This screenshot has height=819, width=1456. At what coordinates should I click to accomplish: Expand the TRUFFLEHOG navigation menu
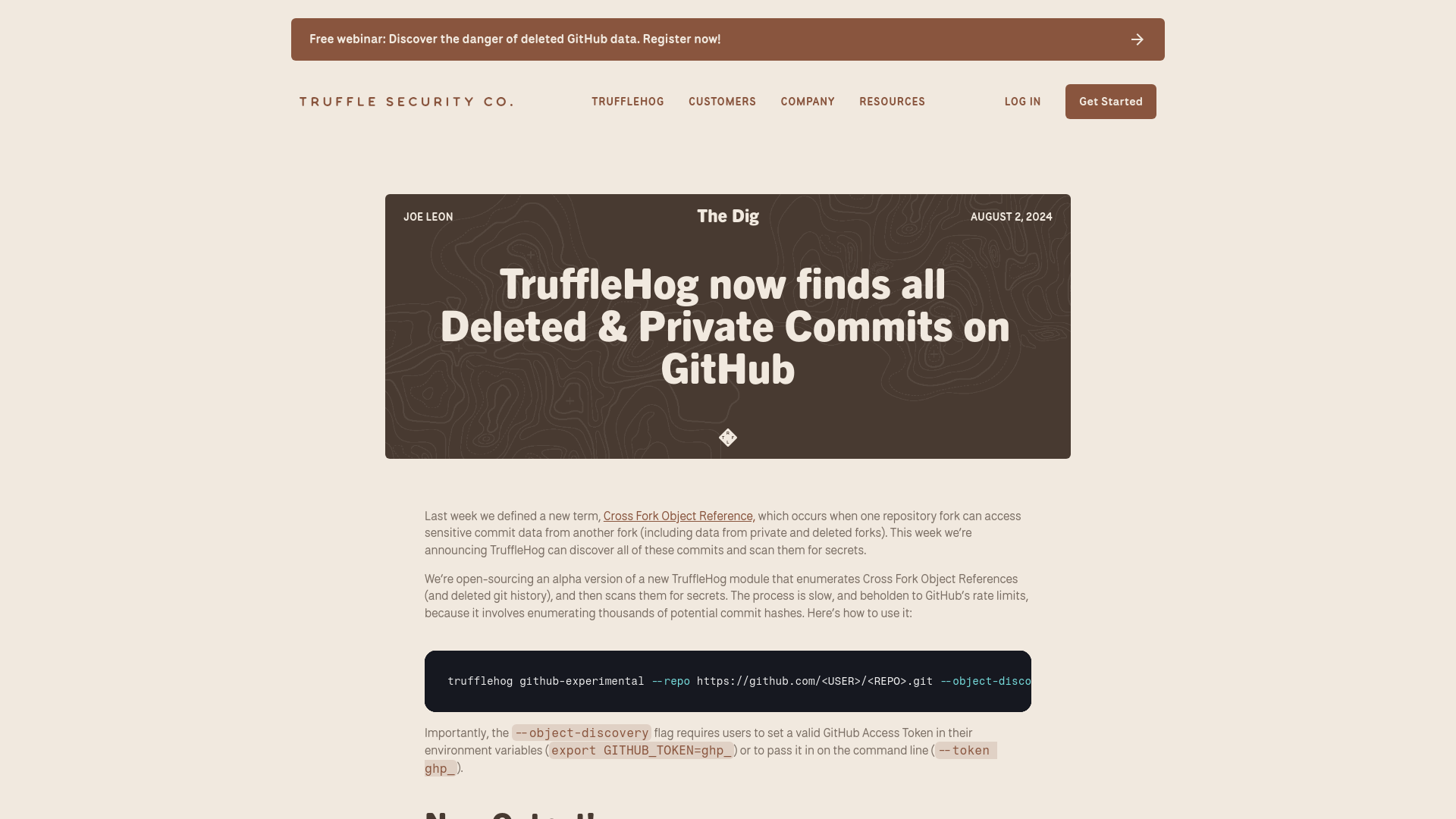pos(628,101)
